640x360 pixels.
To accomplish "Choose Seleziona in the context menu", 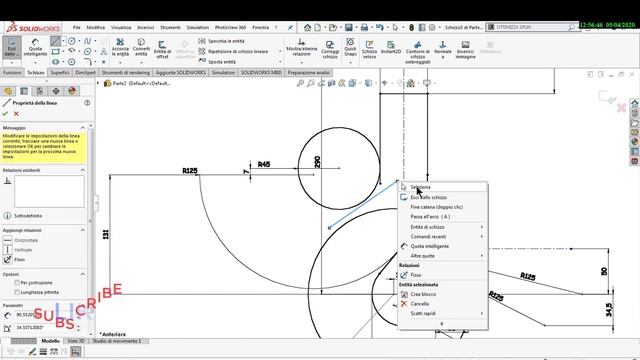I will 443,187.
